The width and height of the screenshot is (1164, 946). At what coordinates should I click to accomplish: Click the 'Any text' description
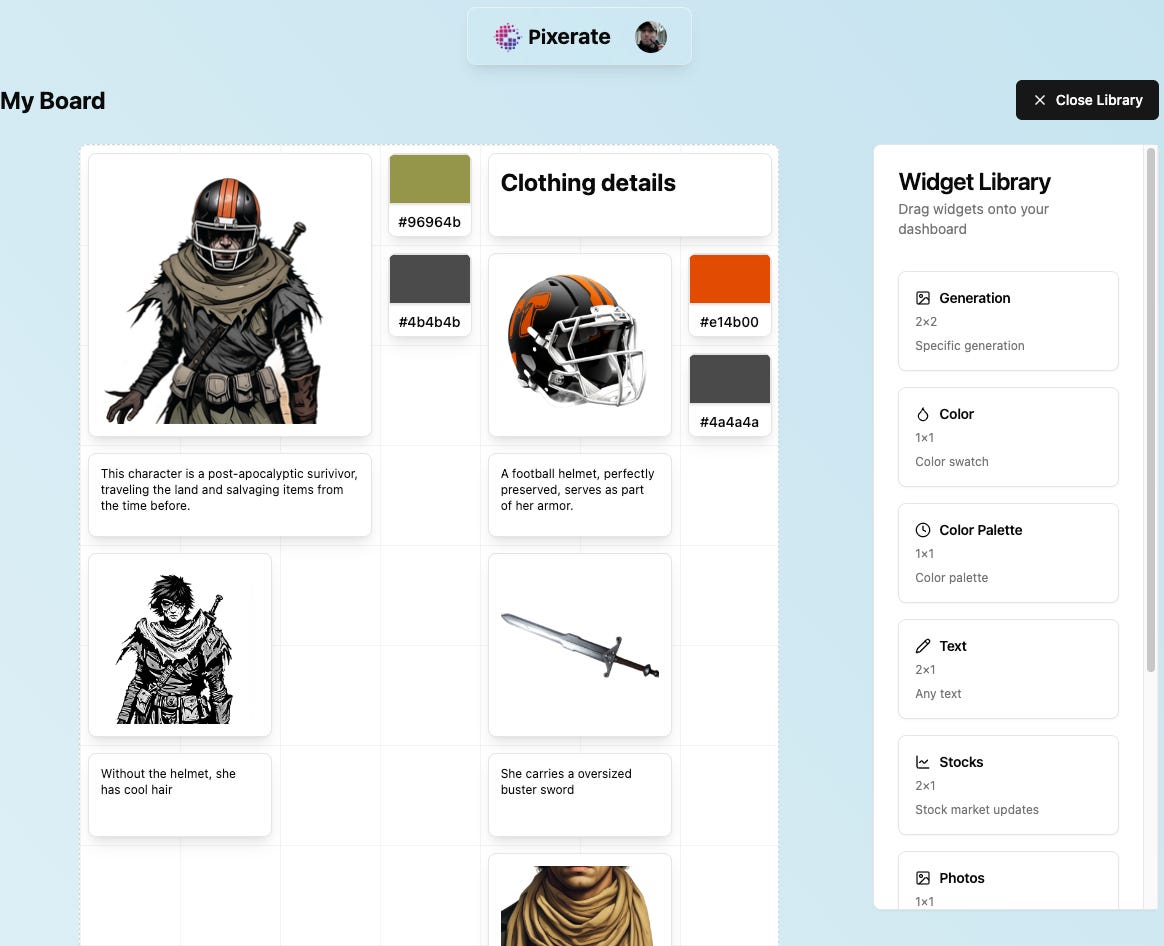[x=938, y=694]
